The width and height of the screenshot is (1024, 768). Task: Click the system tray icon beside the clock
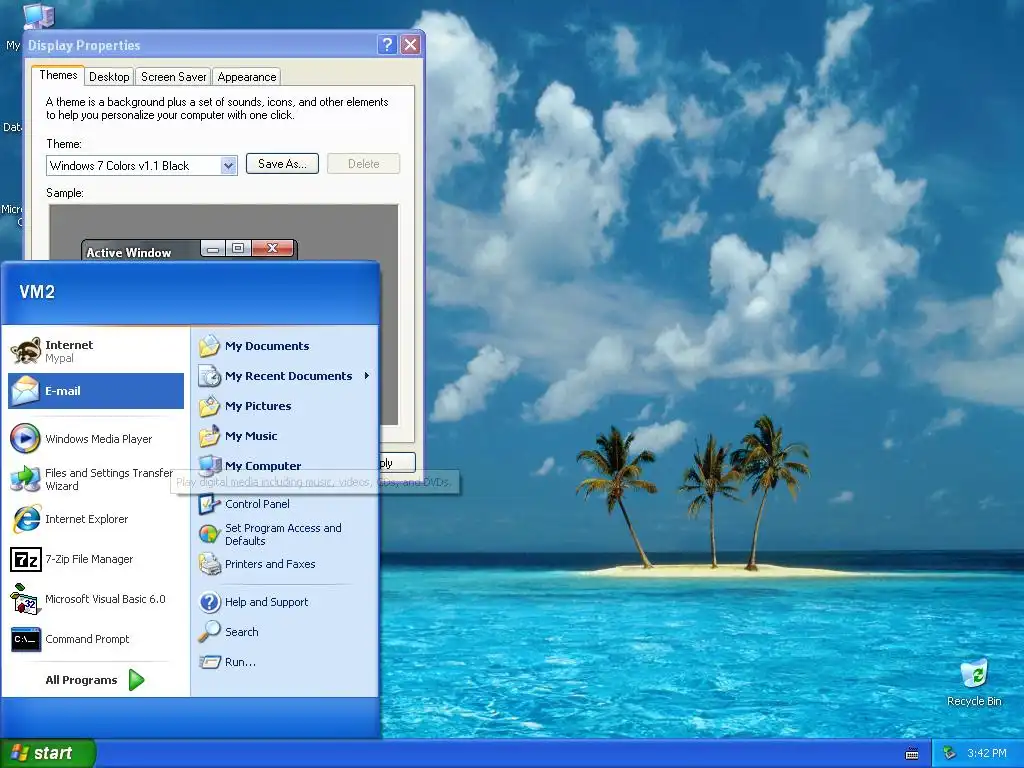point(950,753)
